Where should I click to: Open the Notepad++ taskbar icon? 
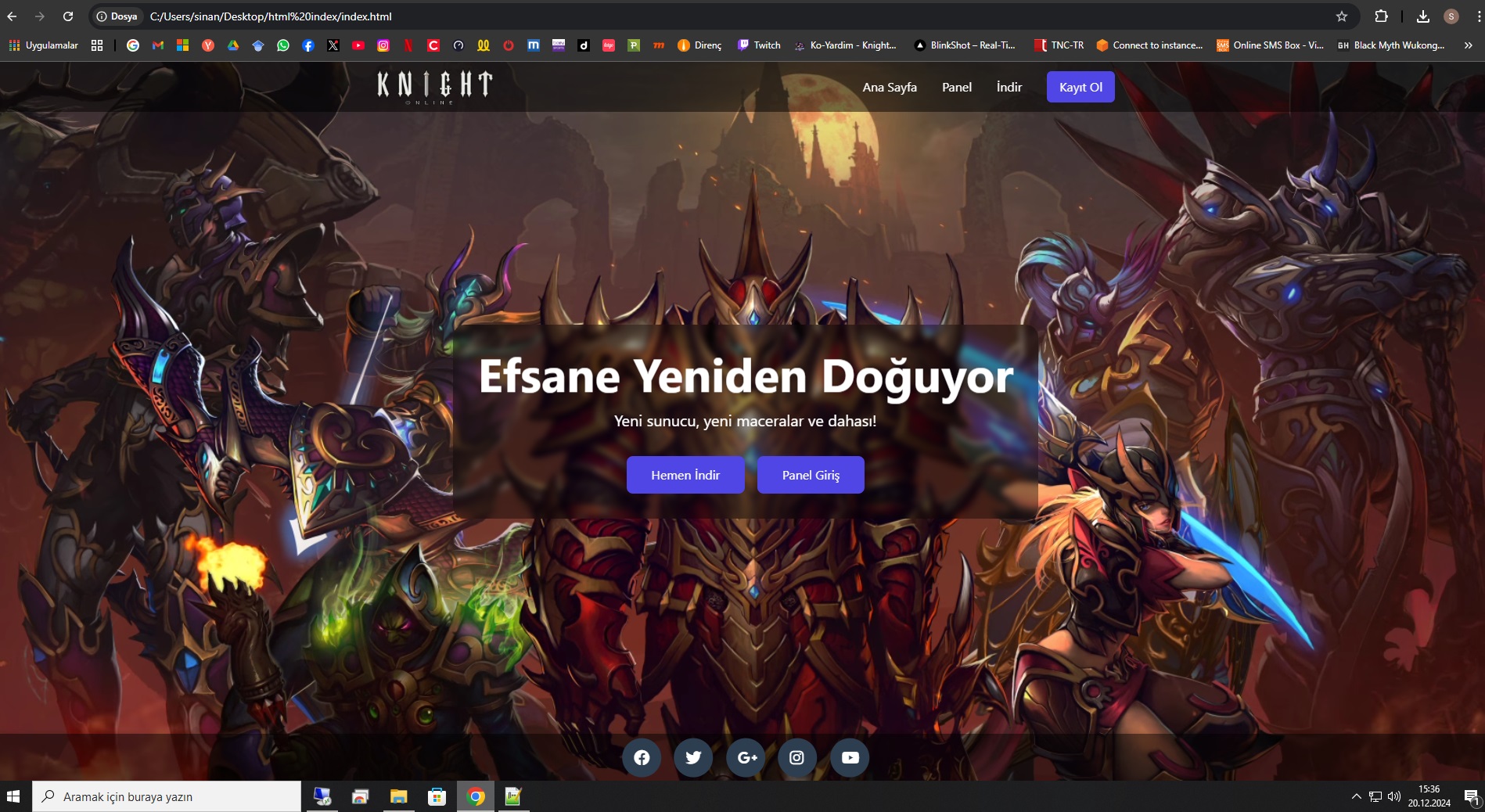coord(513,796)
